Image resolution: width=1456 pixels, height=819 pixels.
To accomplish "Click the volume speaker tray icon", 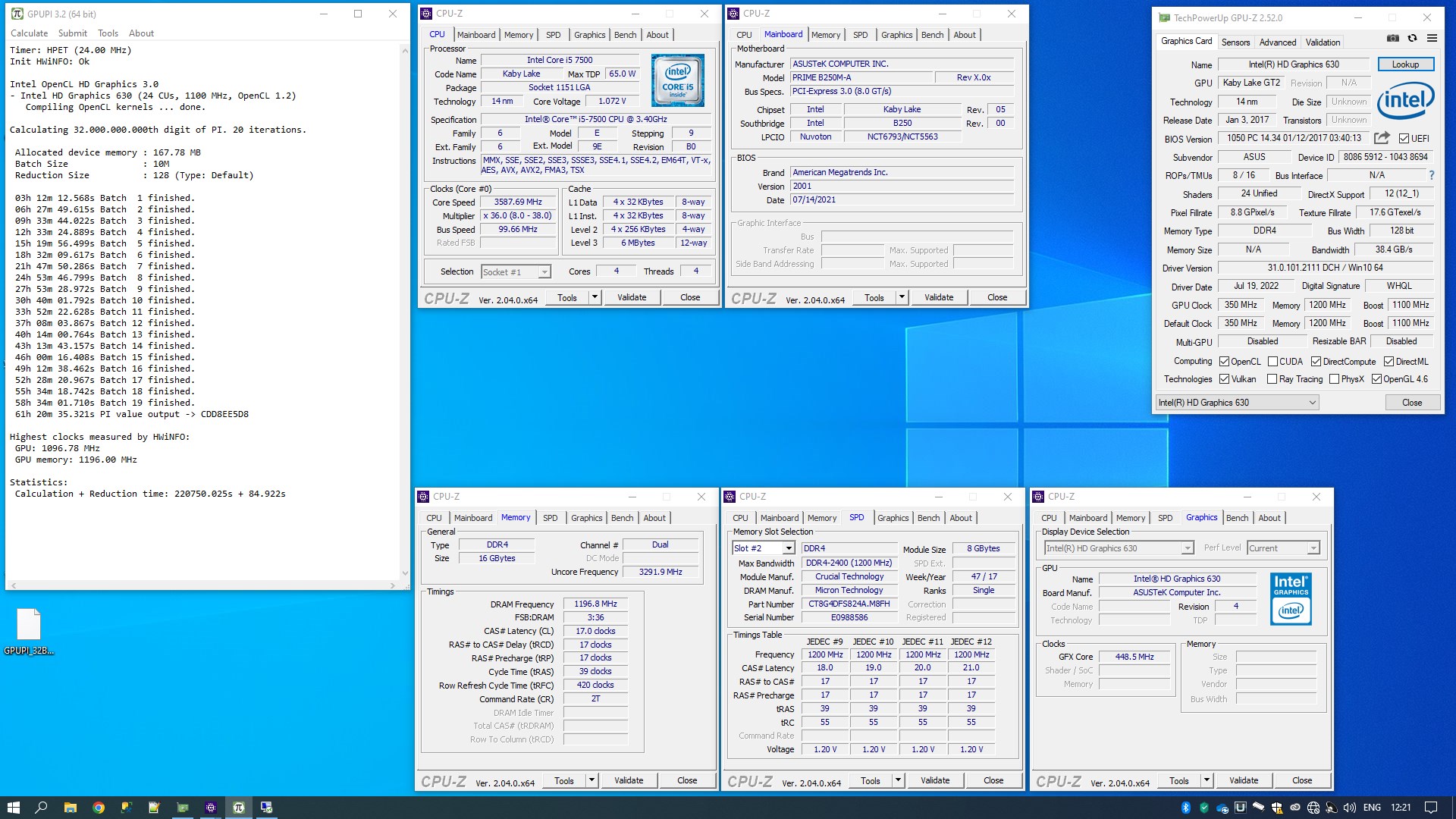I will click(x=1350, y=808).
